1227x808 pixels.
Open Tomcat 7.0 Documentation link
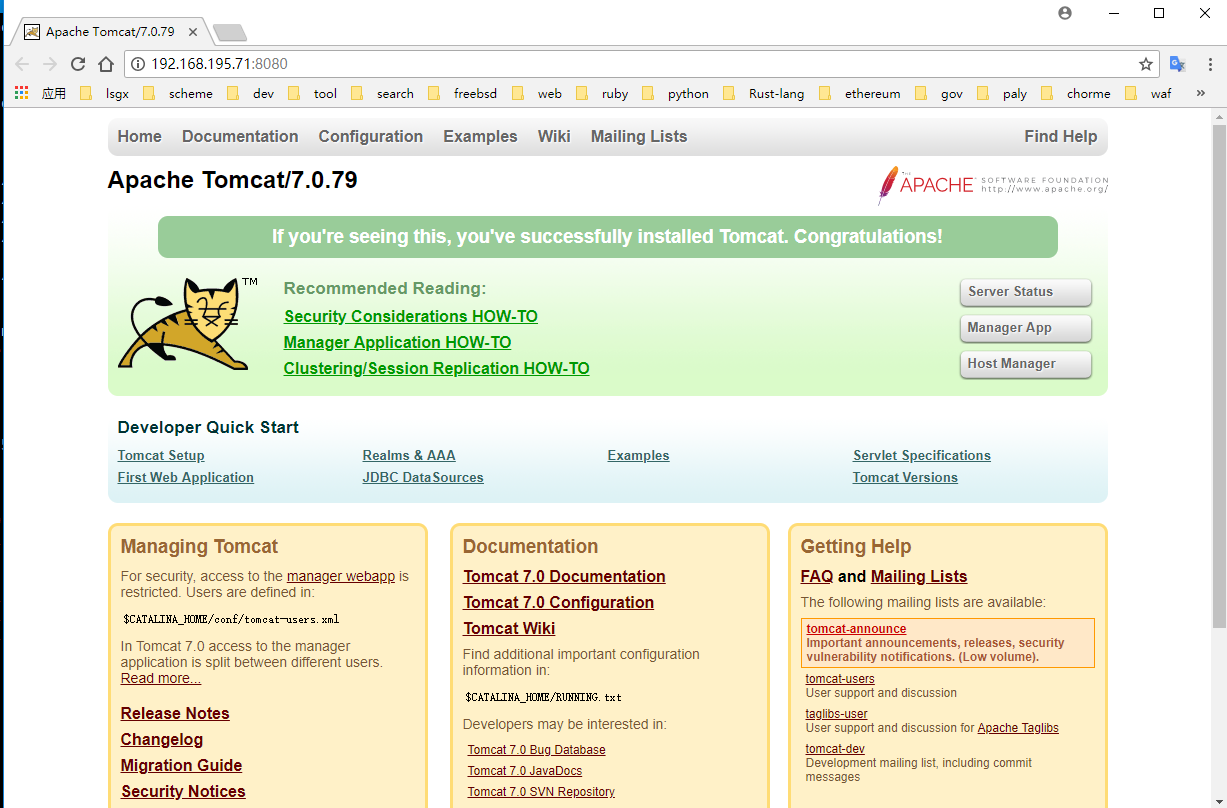point(564,577)
